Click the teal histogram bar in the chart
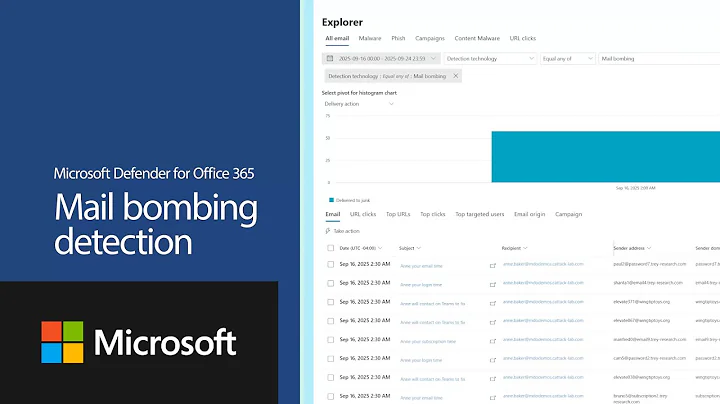Image resolution: width=720 pixels, height=404 pixels. [606, 157]
